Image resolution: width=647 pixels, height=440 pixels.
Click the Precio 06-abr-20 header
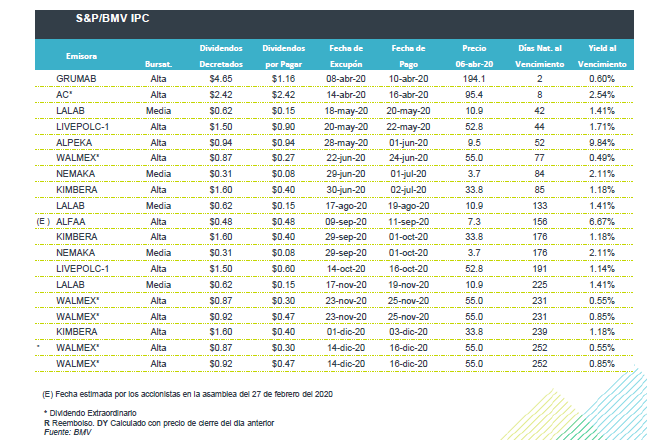[474, 56]
